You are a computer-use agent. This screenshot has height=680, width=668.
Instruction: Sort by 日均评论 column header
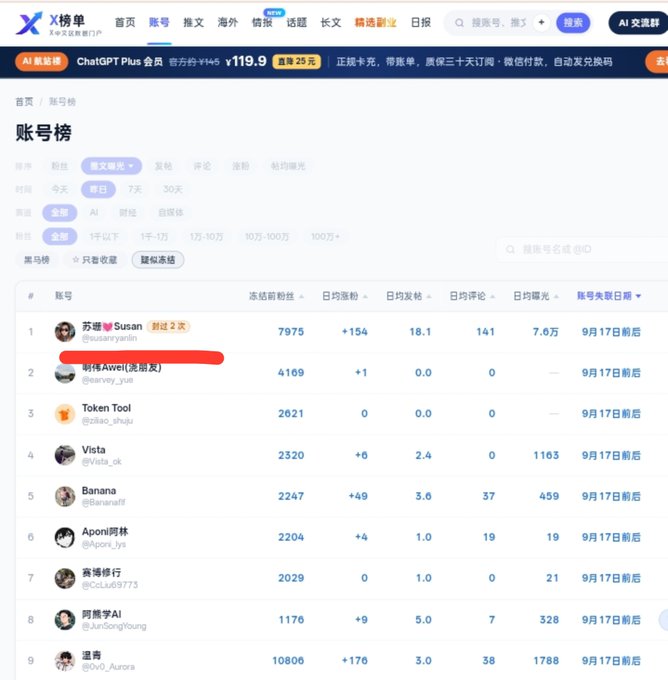click(x=472, y=296)
